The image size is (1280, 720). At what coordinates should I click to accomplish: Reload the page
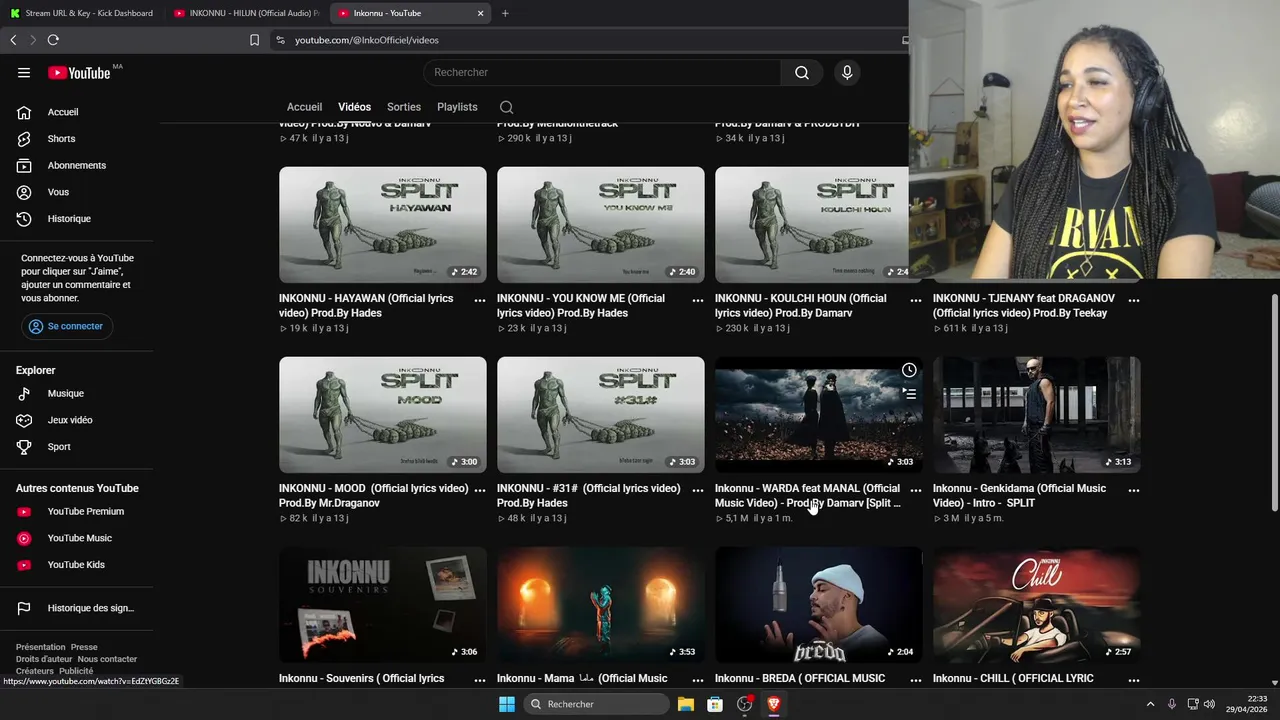53,40
